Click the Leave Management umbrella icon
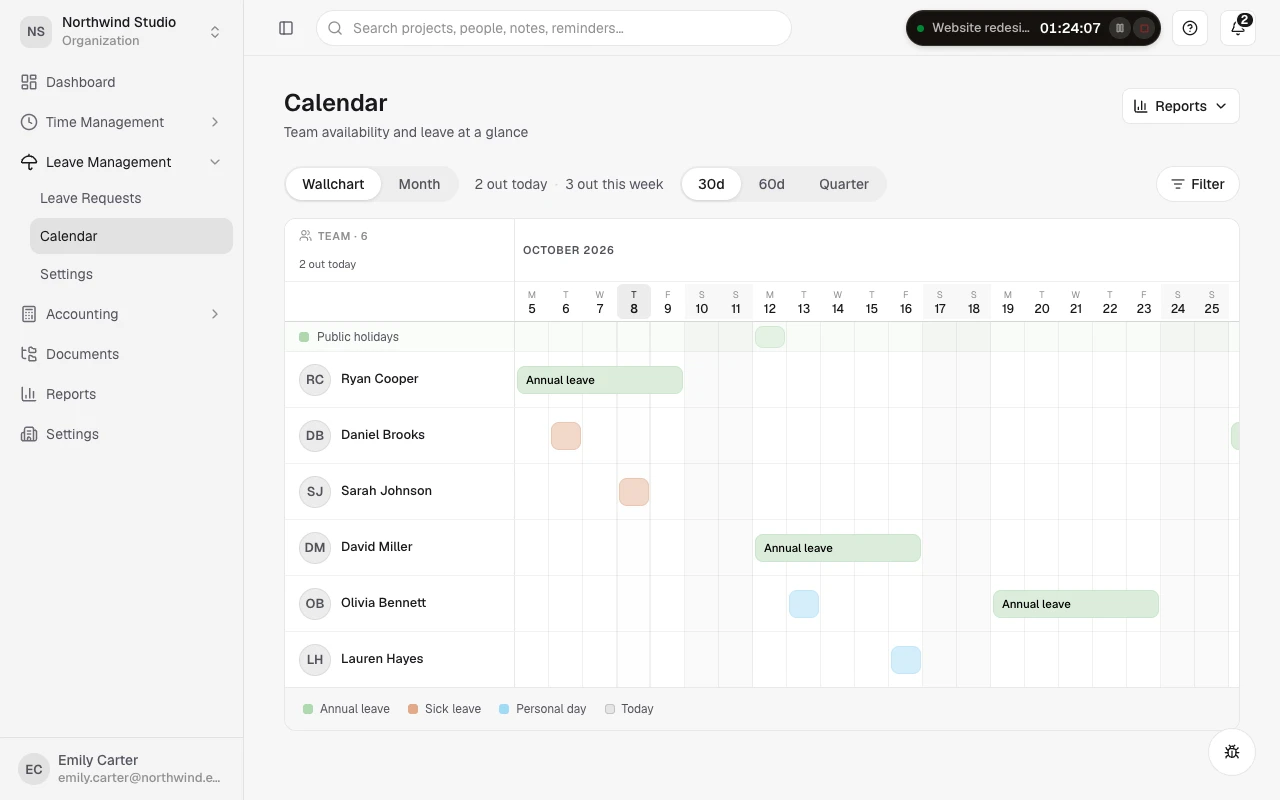1280x800 pixels. click(x=29, y=162)
